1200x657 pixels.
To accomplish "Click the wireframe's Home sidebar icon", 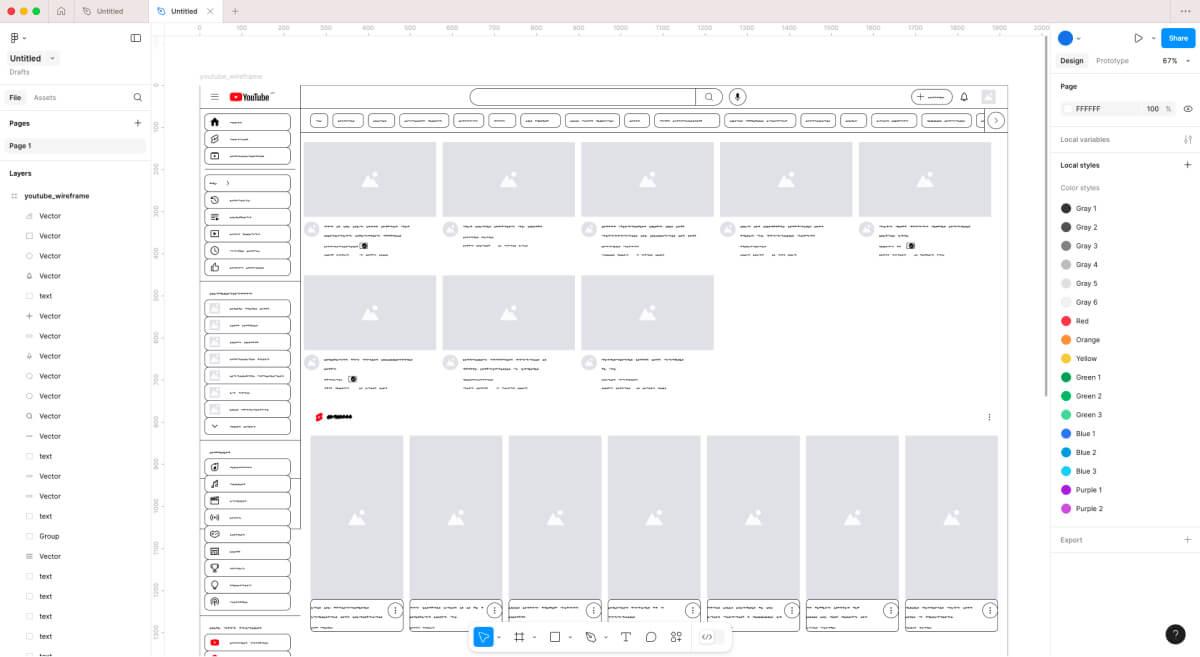I will pos(214,122).
